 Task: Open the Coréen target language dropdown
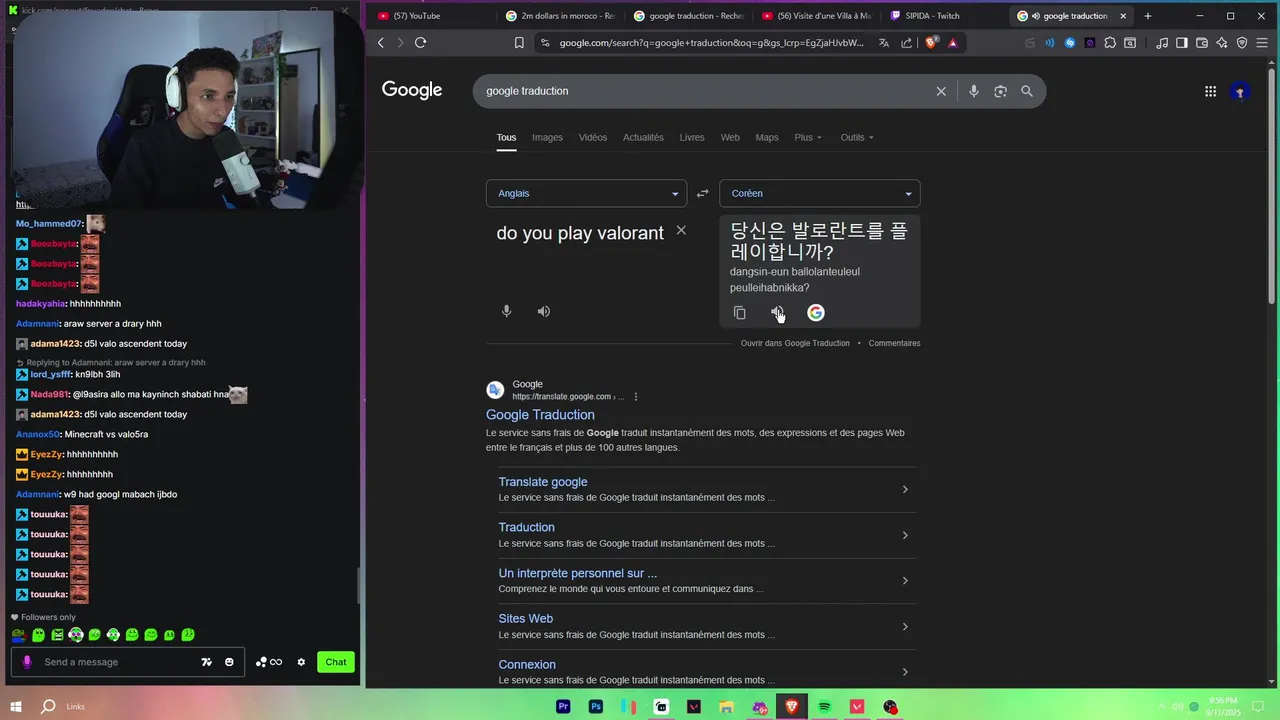pyautogui.click(x=819, y=193)
